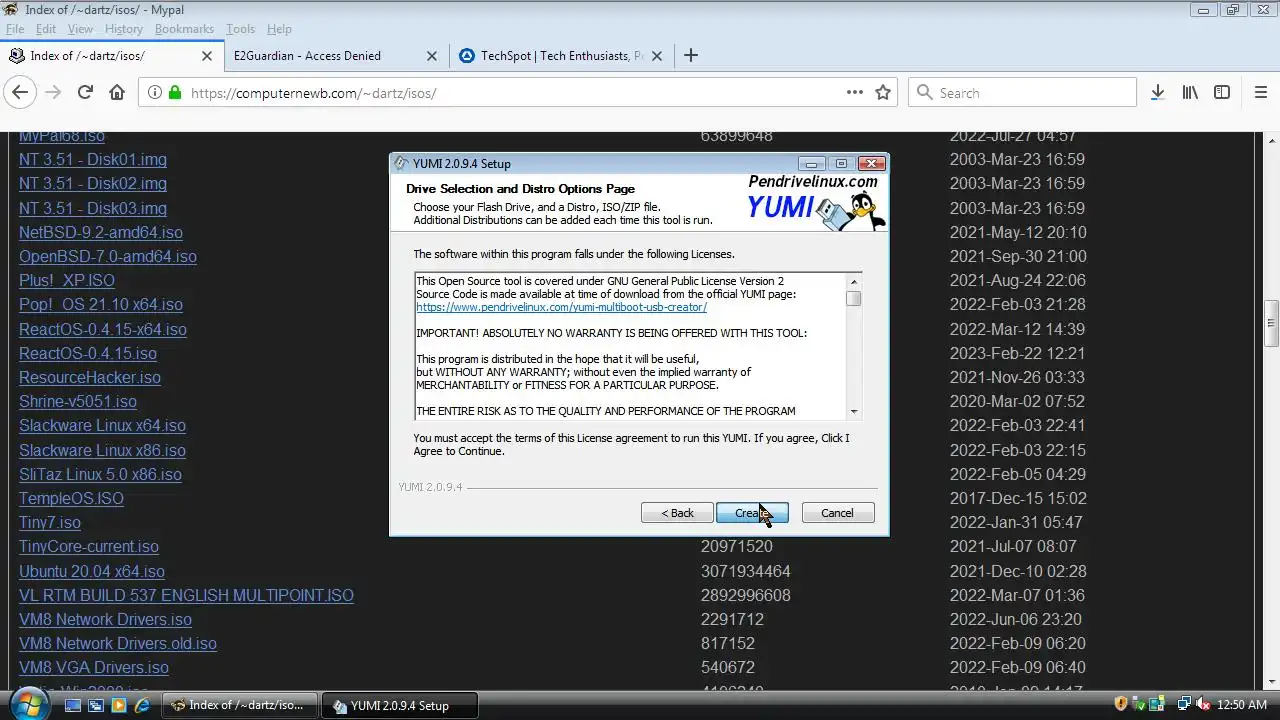Open Help menu in Mypal
The image size is (1280, 720).
279,29
